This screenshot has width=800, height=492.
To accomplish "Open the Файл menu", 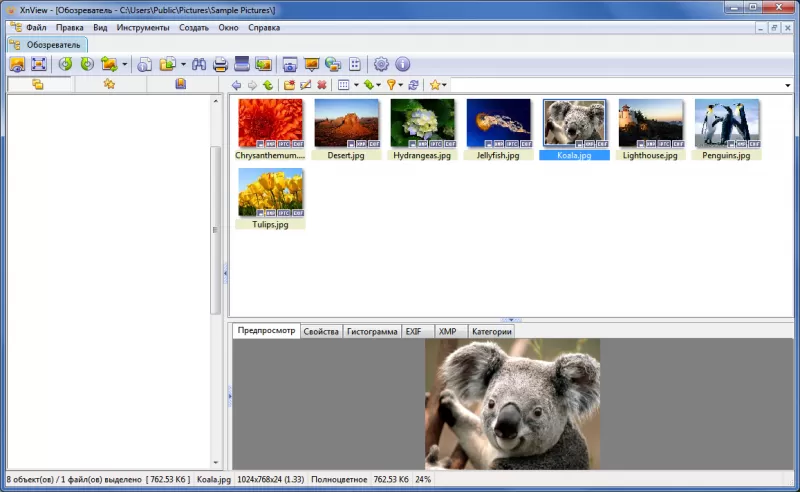I will [x=36, y=28].
